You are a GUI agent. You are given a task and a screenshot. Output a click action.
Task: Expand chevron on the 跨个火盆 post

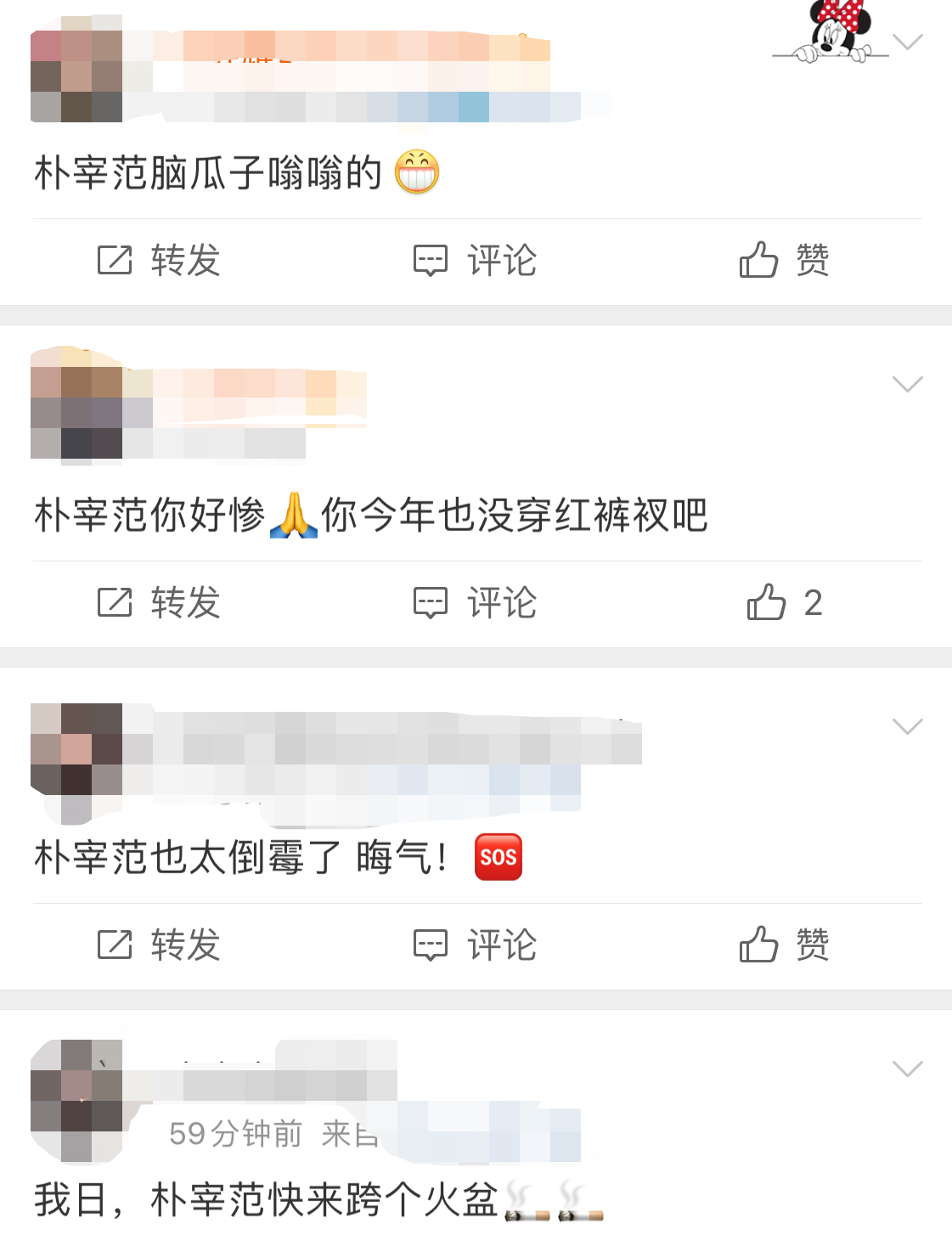tap(908, 1069)
